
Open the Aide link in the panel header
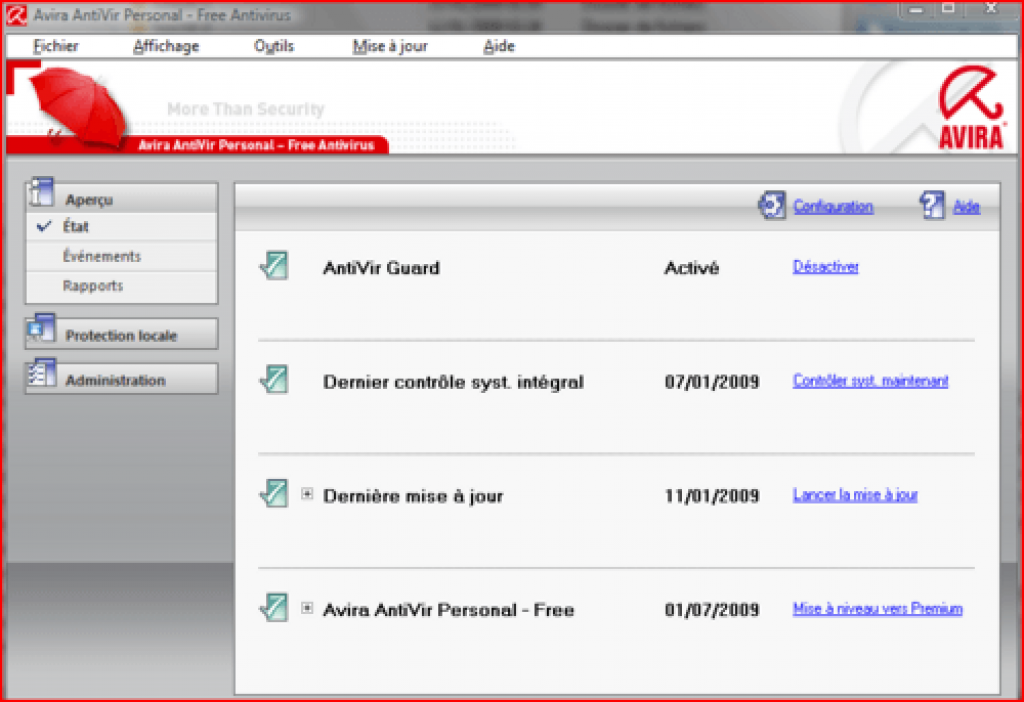point(967,206)
